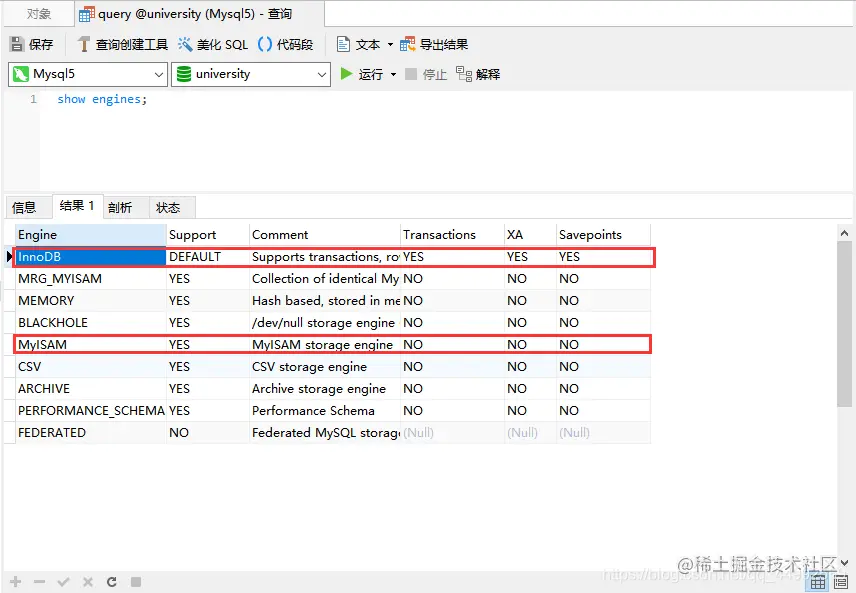
Task: Click (Null) Transactions cell in FEDERATED row
Action: (x=452, y=433)
